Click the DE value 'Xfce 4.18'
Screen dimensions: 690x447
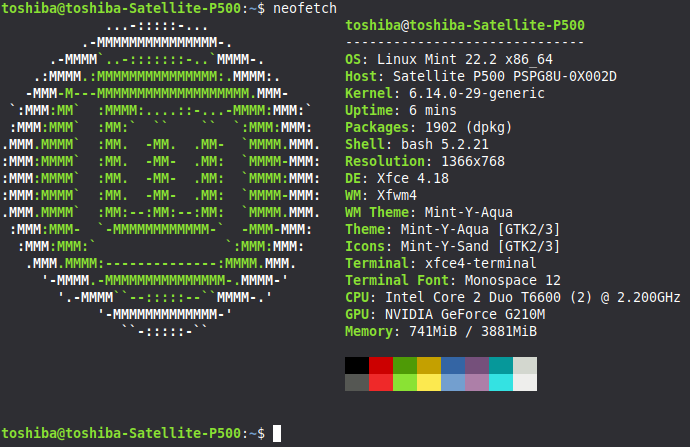(x=413, y=178)
